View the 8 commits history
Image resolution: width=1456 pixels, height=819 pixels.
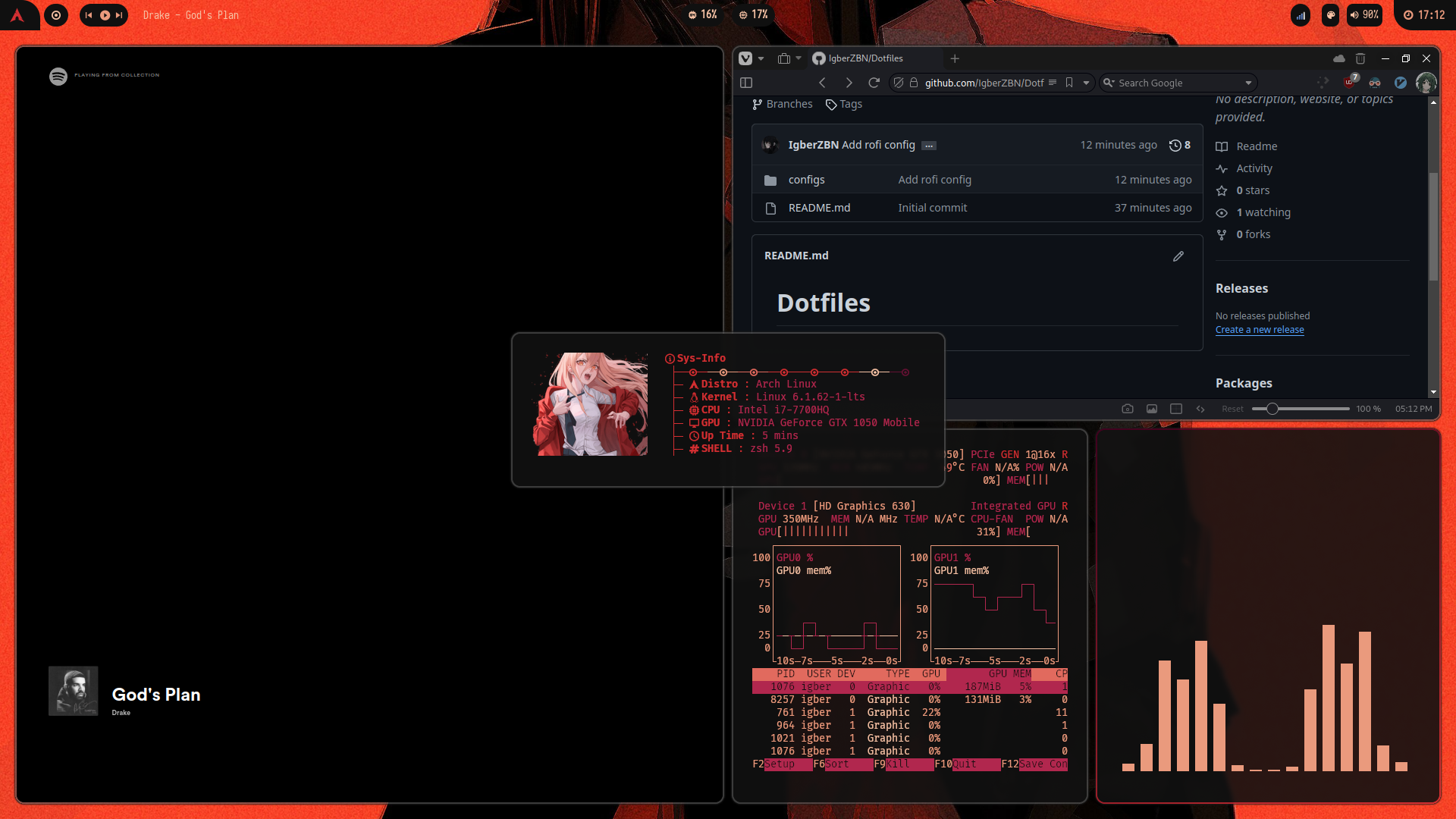coord(1180,145)
